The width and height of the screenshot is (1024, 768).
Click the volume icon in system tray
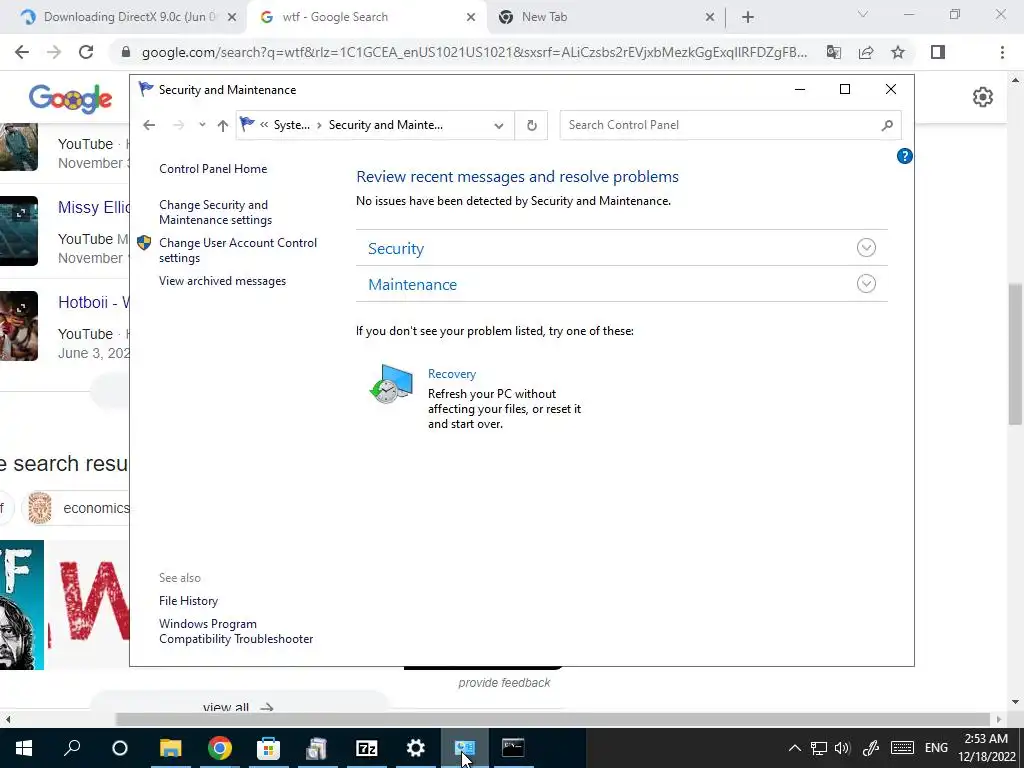pos(842,748)
